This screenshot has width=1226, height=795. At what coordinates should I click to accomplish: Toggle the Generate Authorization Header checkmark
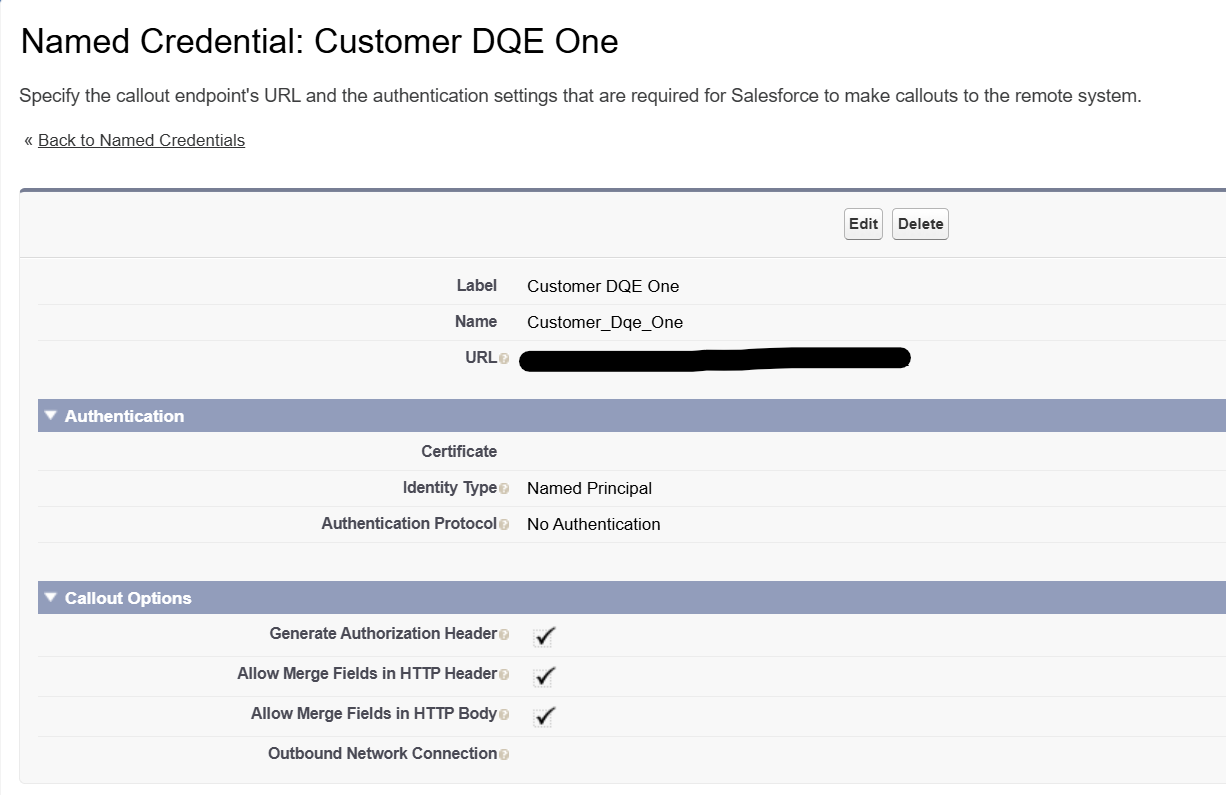coord(544,636)
